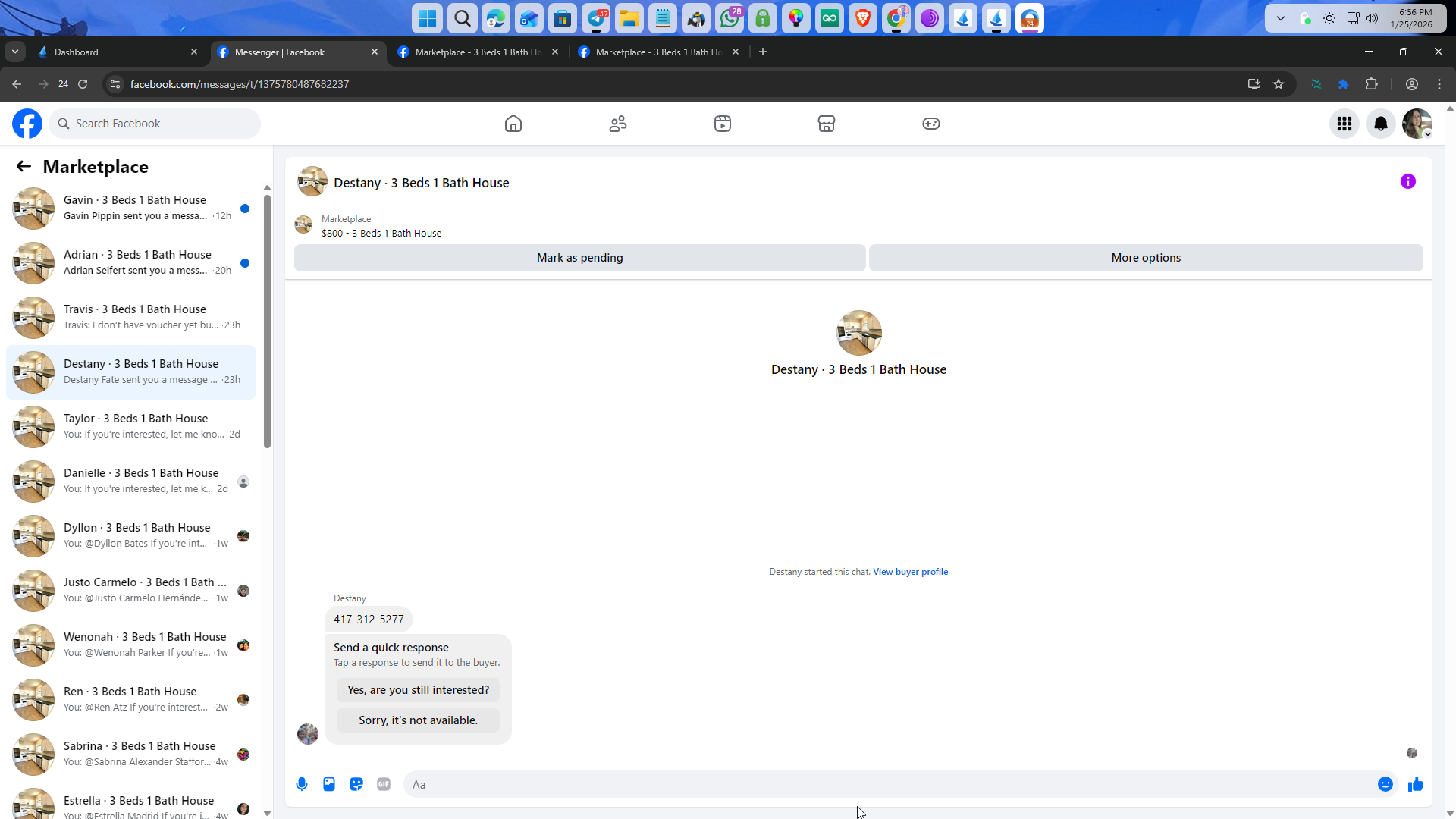Image resolution: width=1456 pixels, height=819 pixels.
Task: Mark the listing as pending
Action: [x=580, y=258]
